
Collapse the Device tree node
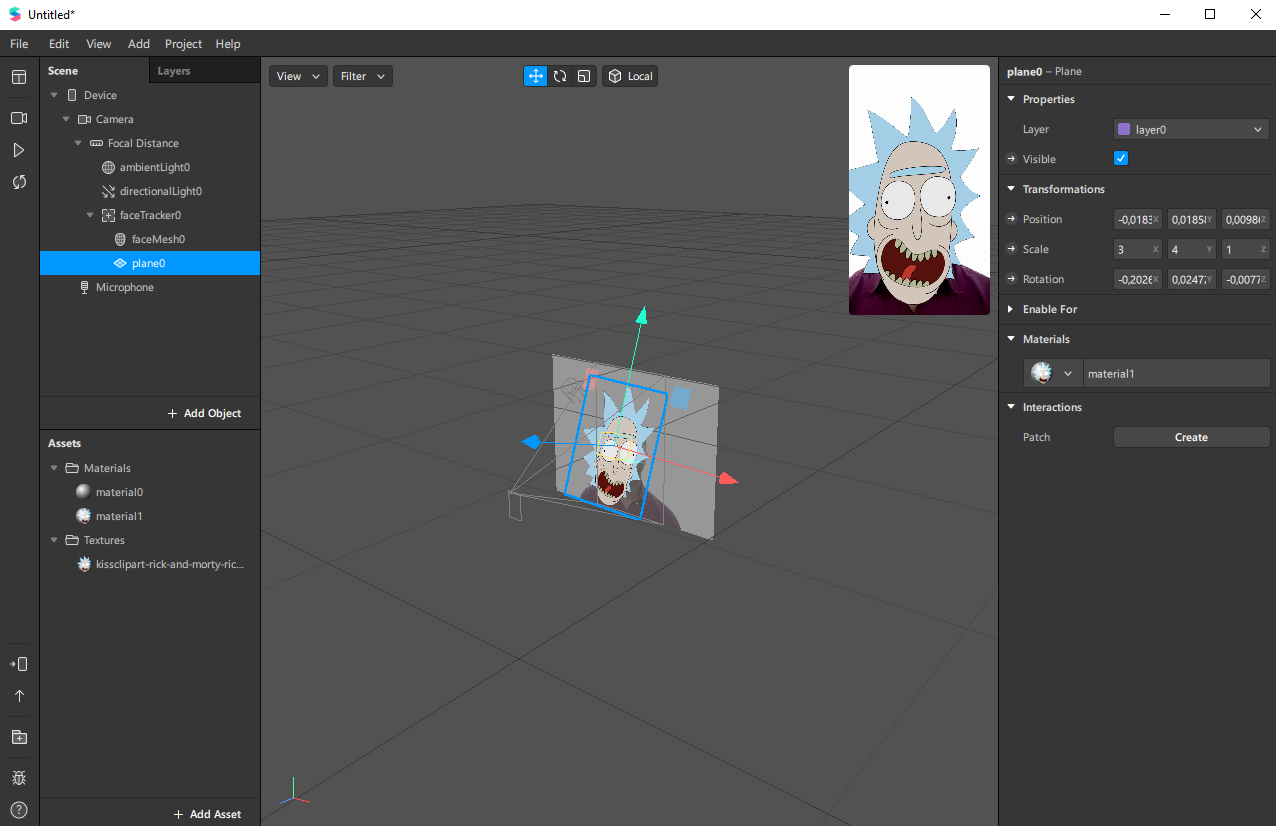click(54, 95)
